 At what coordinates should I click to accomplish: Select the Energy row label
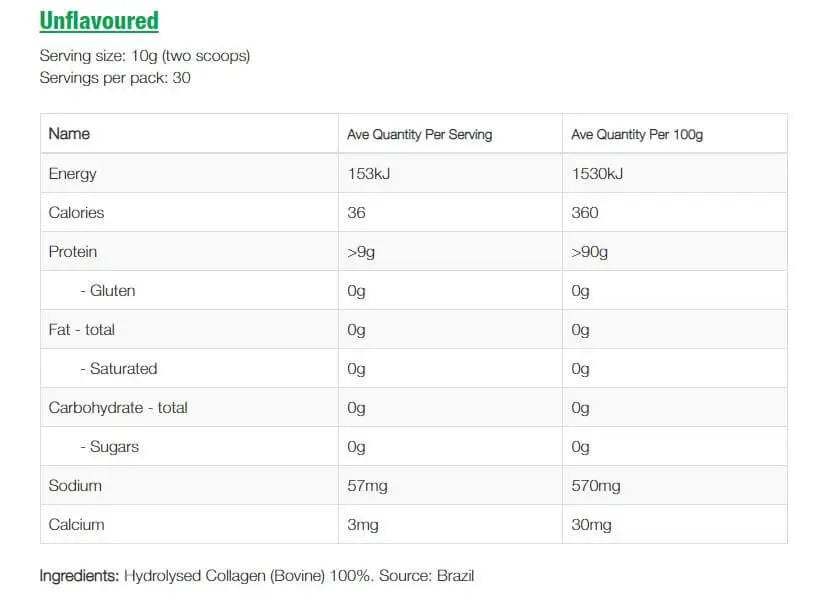(72, 174)
